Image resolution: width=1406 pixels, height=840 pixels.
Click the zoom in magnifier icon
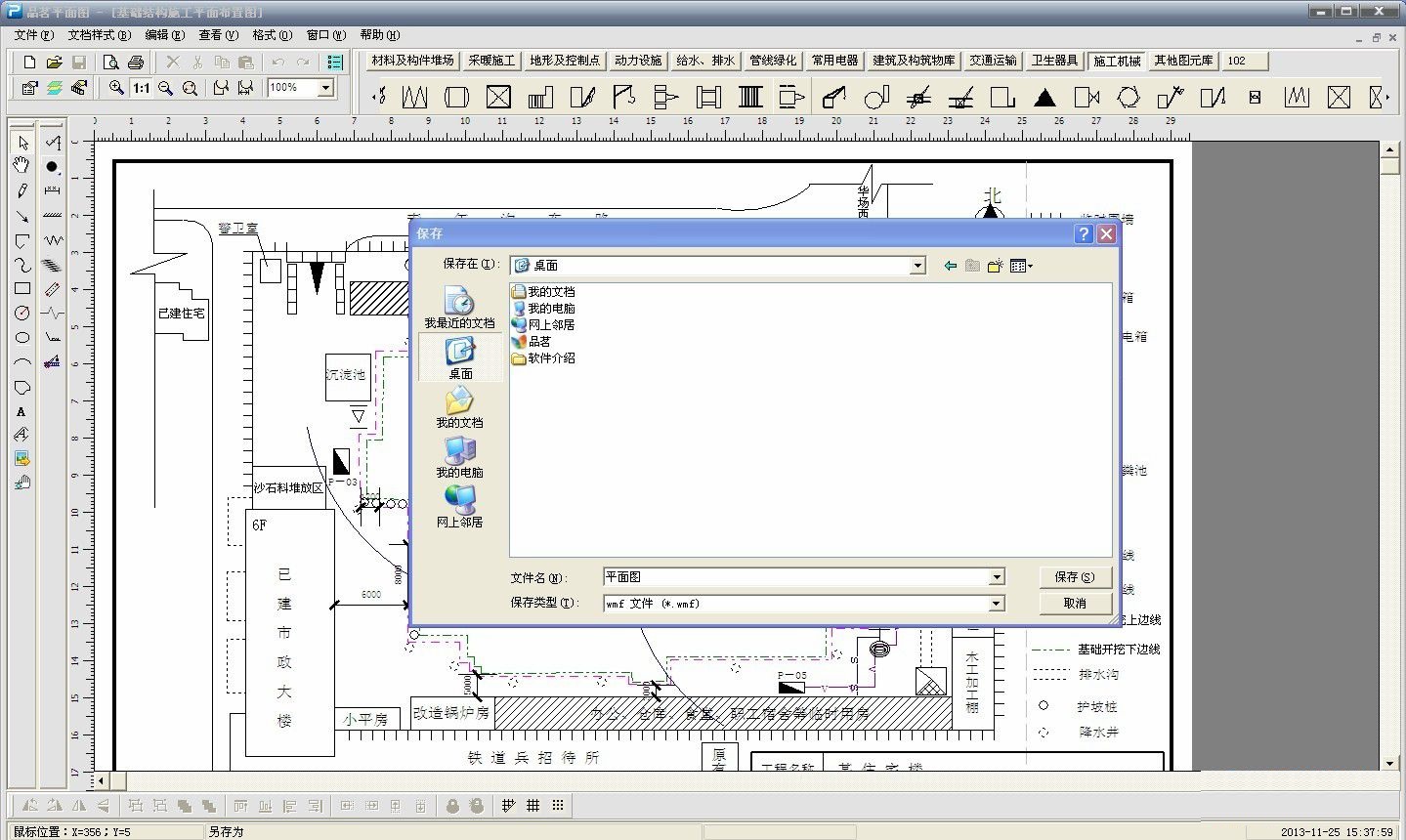point(116,88)
